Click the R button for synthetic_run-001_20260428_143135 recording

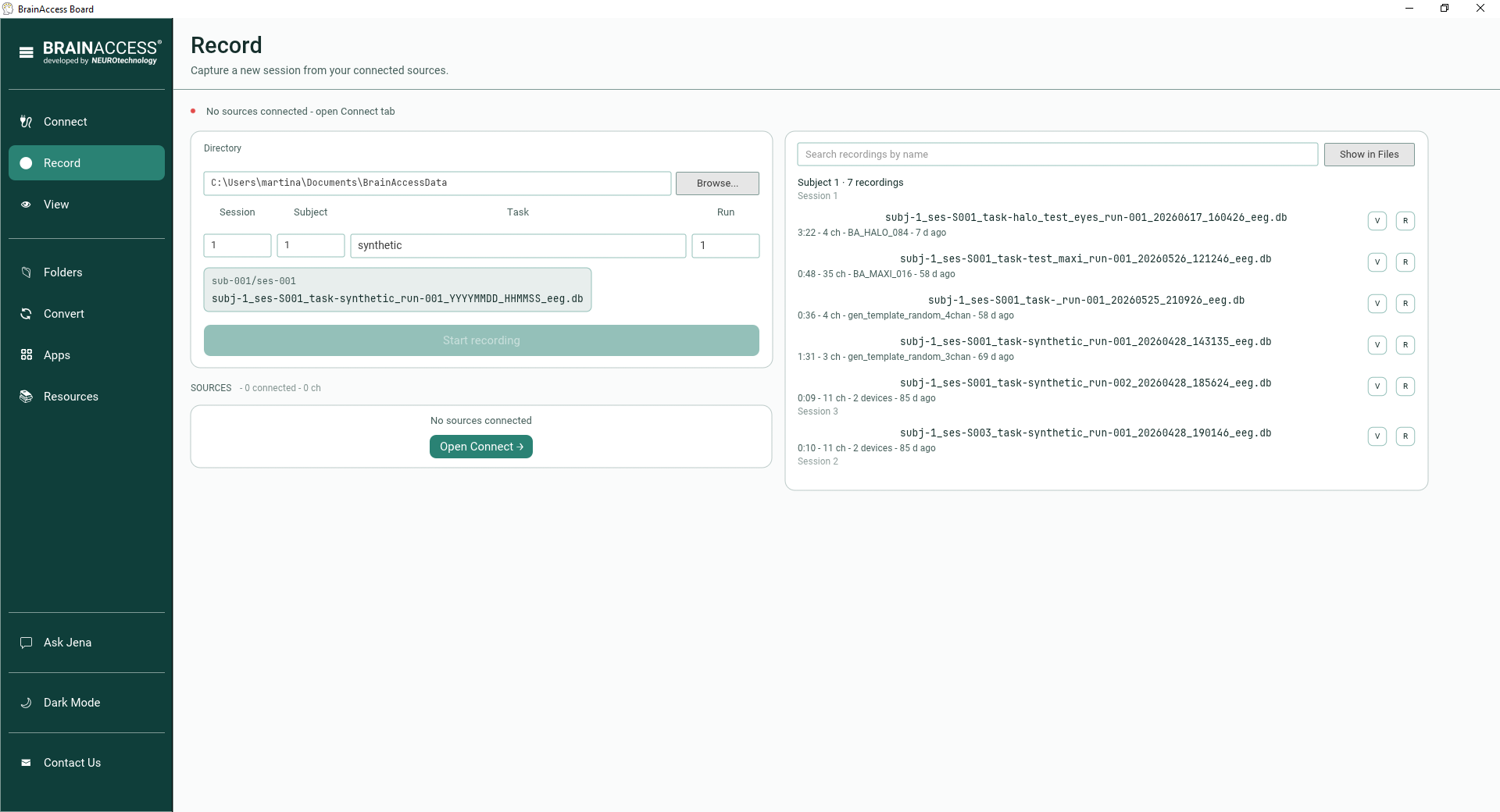(1405, 345)
